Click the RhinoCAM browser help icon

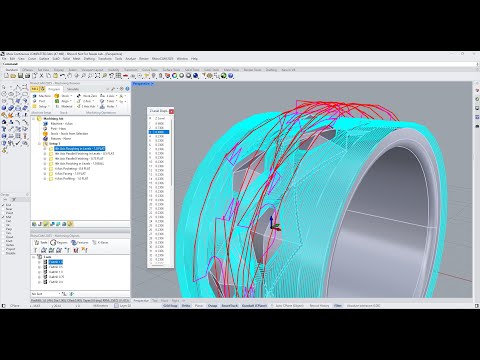pos(127,89)
